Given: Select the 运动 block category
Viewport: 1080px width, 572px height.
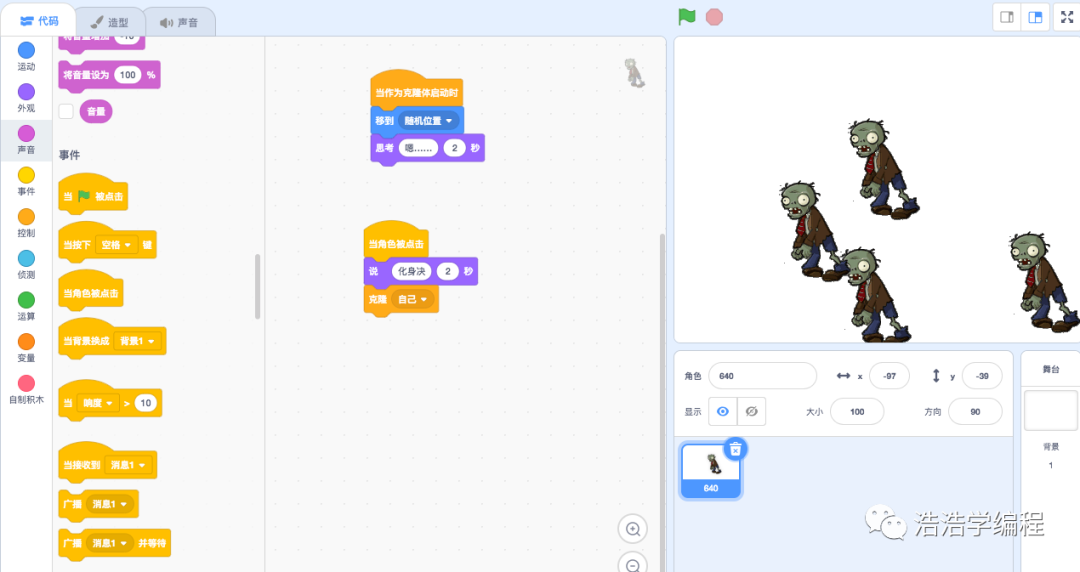Looking at the screenshot, I should pyautogui.click(x=26, y=57).
